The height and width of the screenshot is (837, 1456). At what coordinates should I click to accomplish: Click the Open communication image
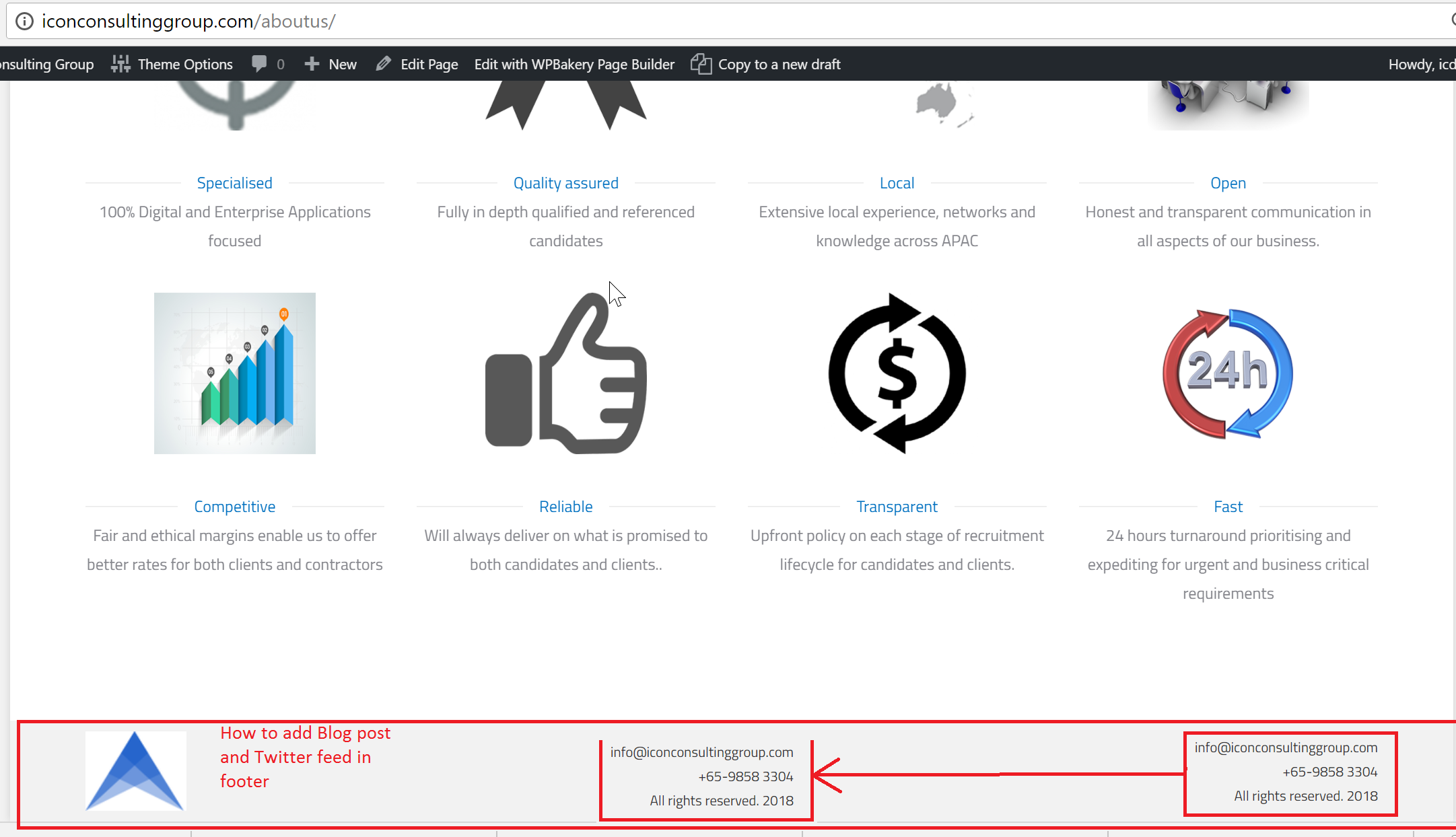point(1228,106)
